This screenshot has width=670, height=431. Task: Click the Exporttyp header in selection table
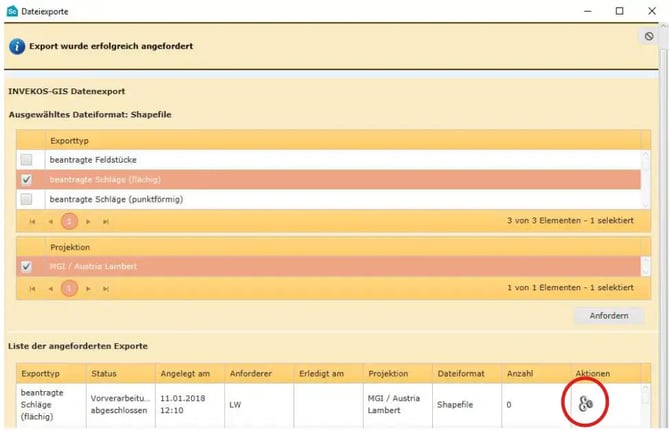(343, 141)
